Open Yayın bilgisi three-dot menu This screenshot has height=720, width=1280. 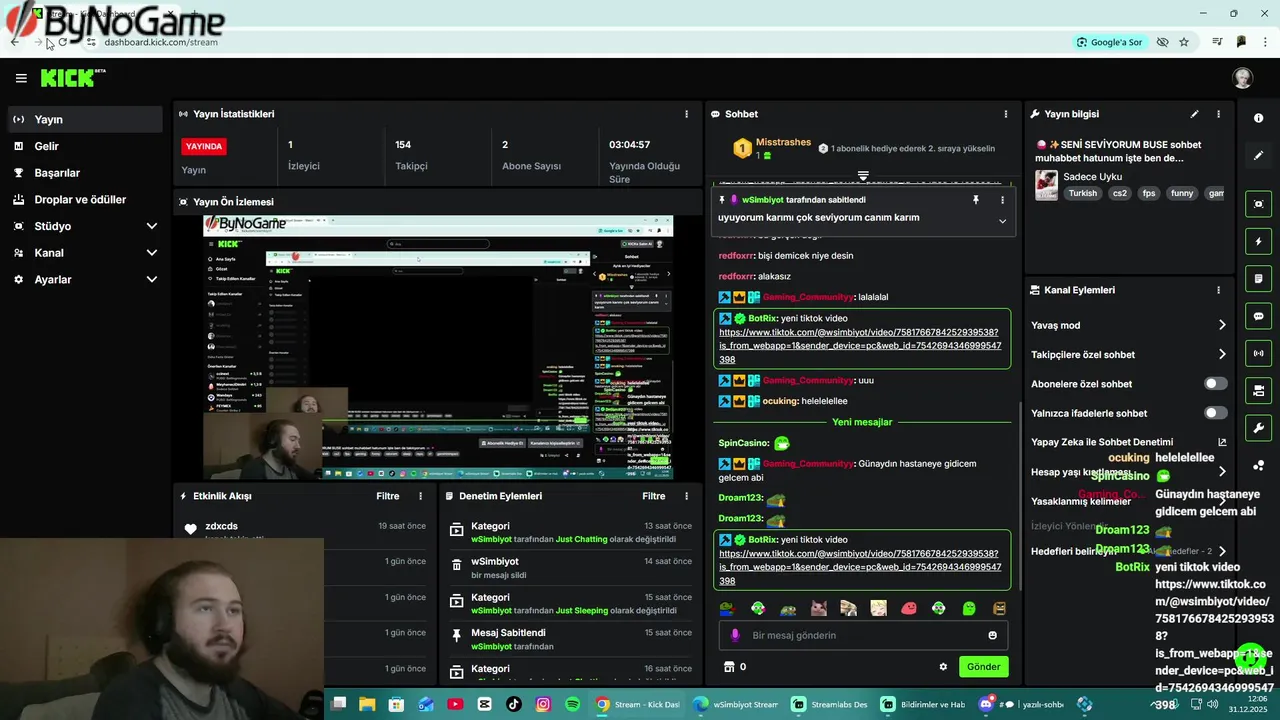click(x=1218, y=114)
